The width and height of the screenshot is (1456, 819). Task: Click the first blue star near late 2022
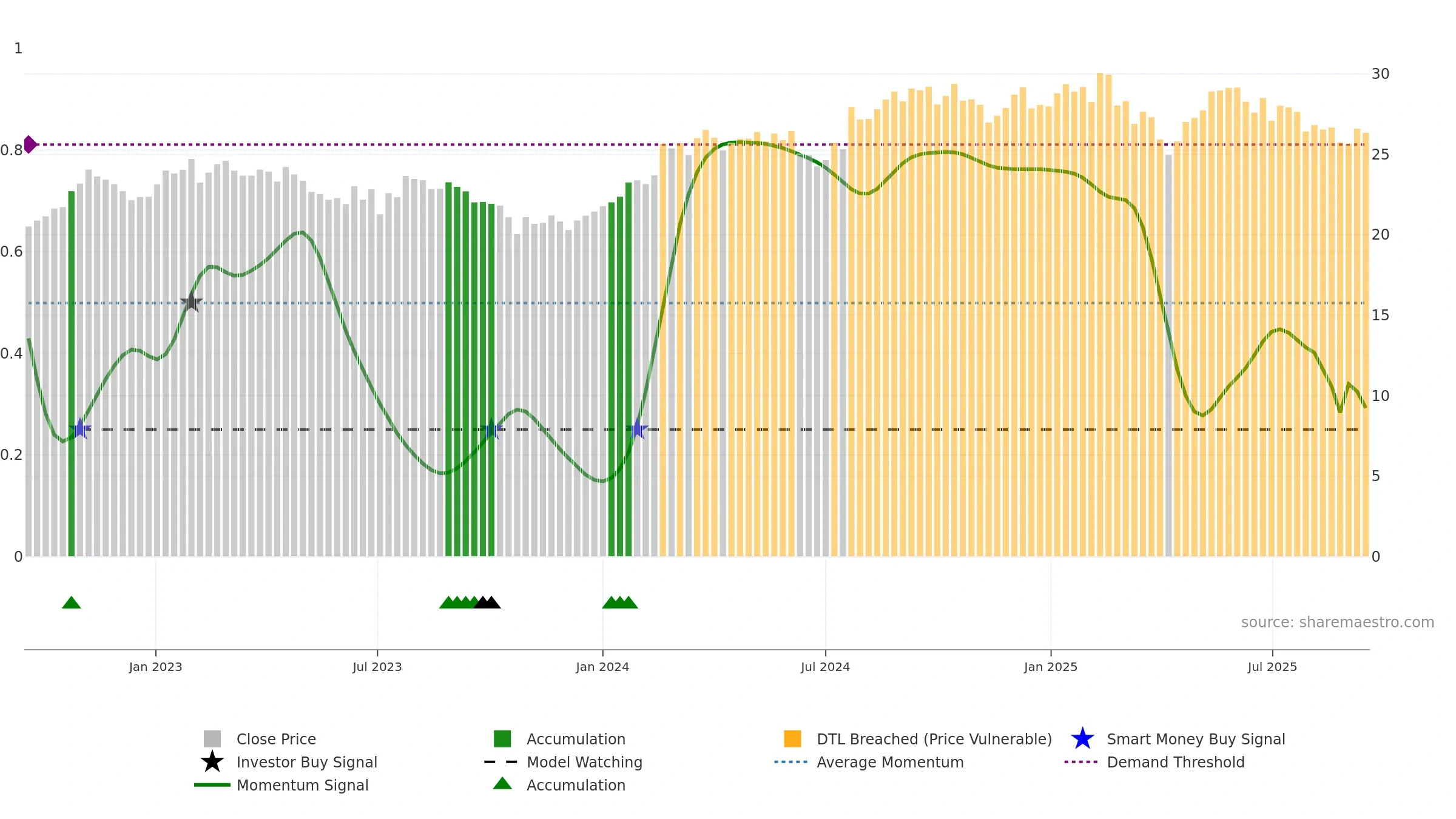point(80,429)
